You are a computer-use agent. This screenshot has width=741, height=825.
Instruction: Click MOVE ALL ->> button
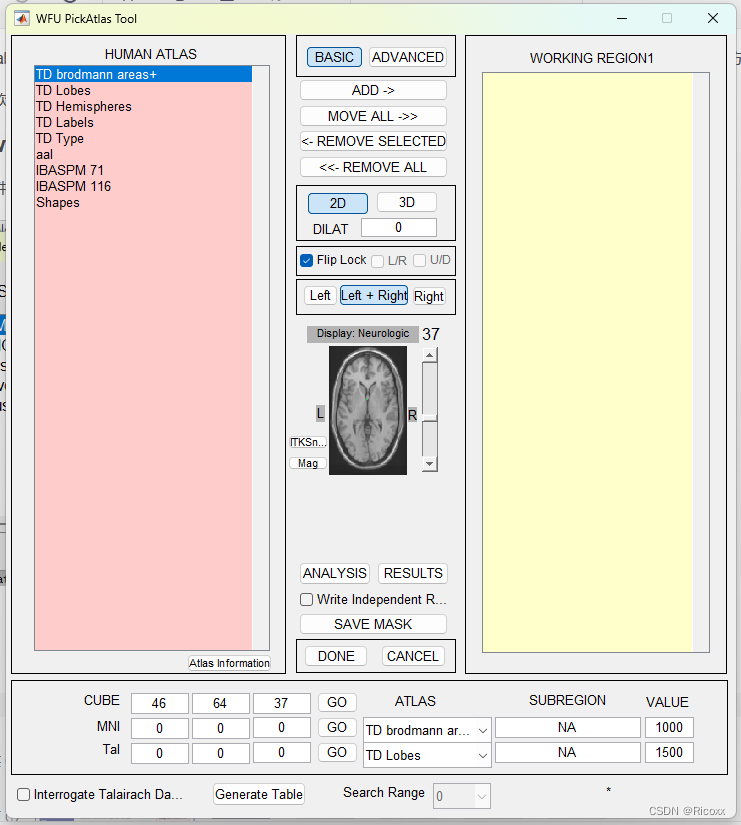click(x=373, y=116)
